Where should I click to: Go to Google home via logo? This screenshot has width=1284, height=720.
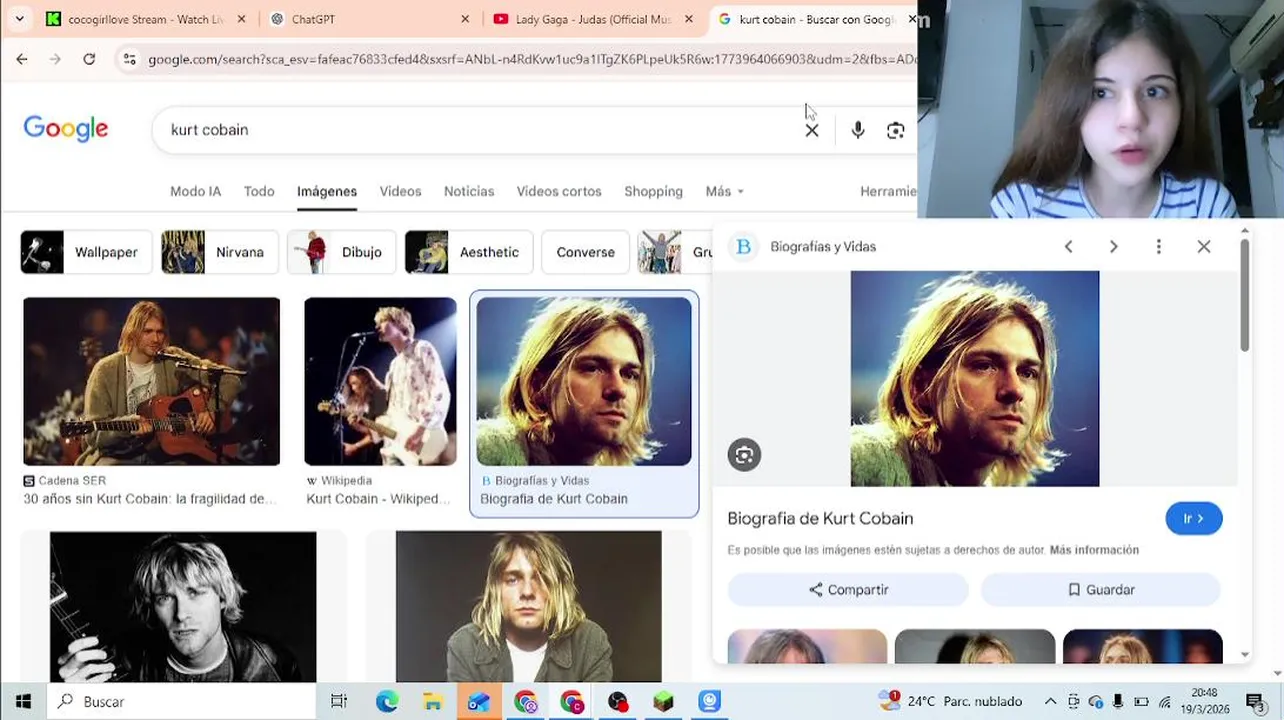(x=66, y=129)
